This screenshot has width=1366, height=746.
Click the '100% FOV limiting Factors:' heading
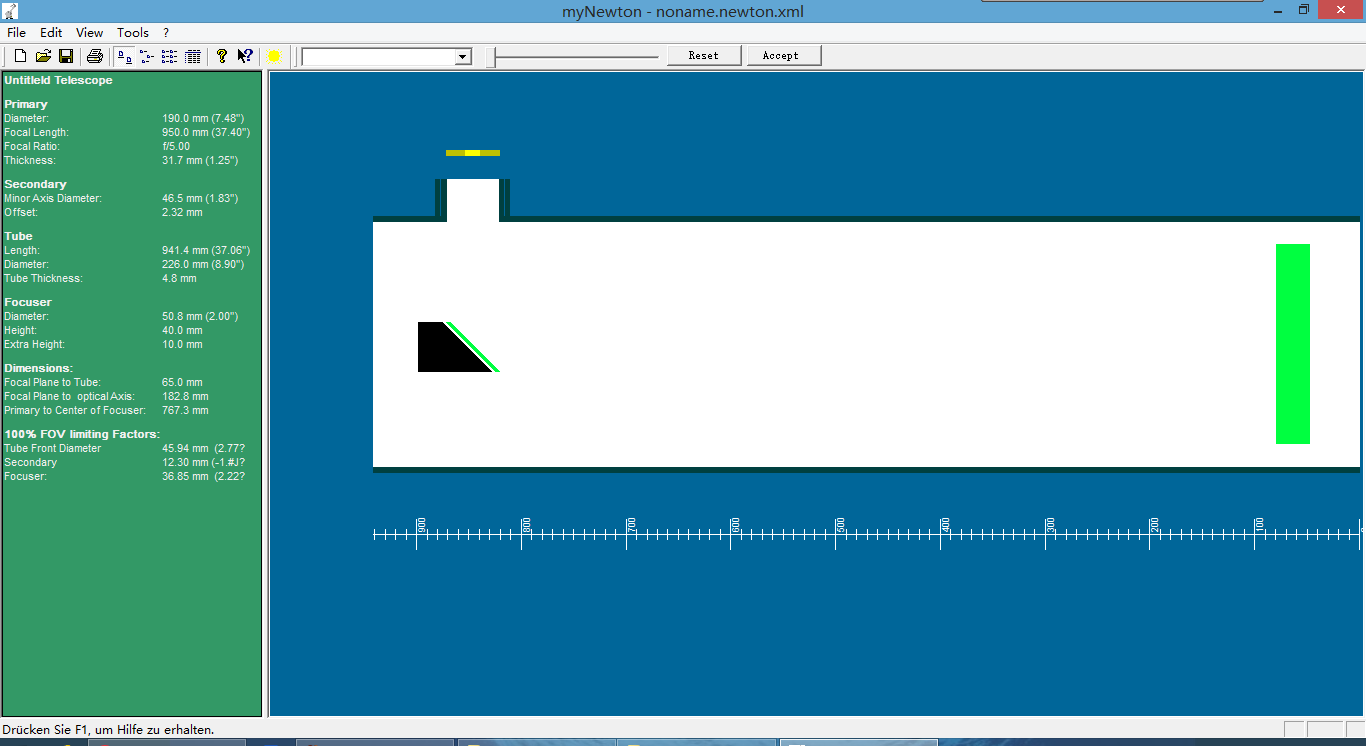coord(82,434)
